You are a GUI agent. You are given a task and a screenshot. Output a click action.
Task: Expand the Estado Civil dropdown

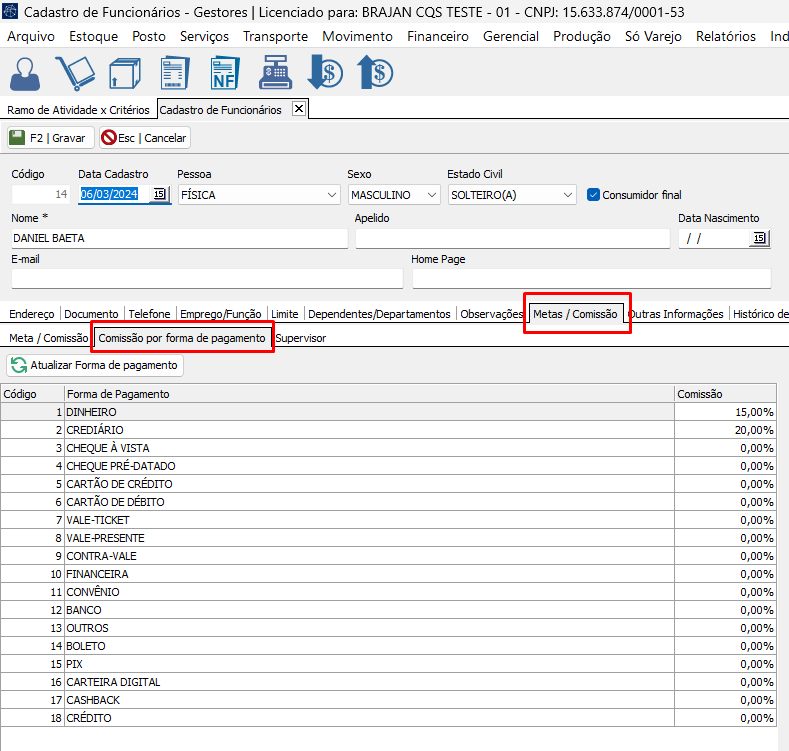point(568,195)
